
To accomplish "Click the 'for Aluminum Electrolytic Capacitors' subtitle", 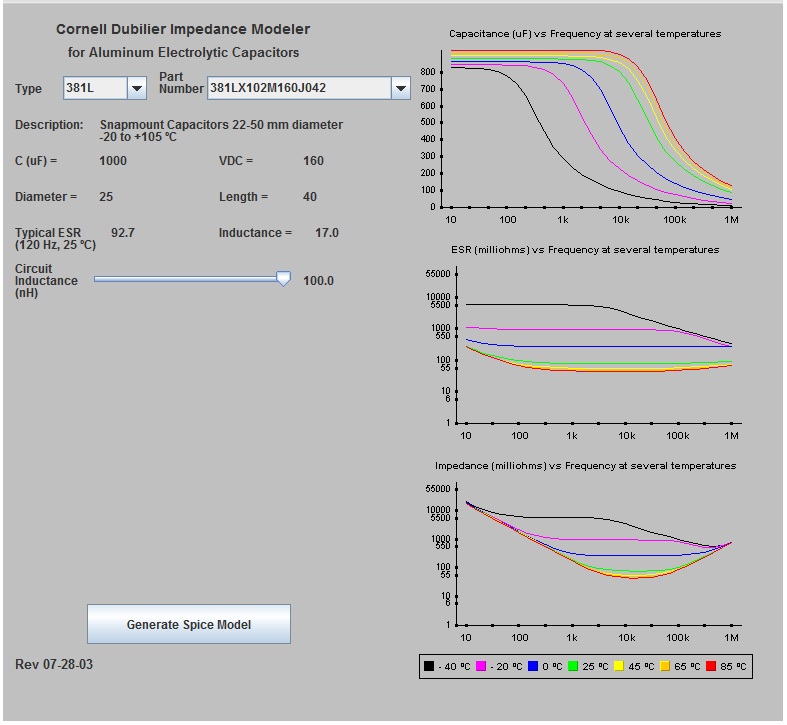I will 183,52.
